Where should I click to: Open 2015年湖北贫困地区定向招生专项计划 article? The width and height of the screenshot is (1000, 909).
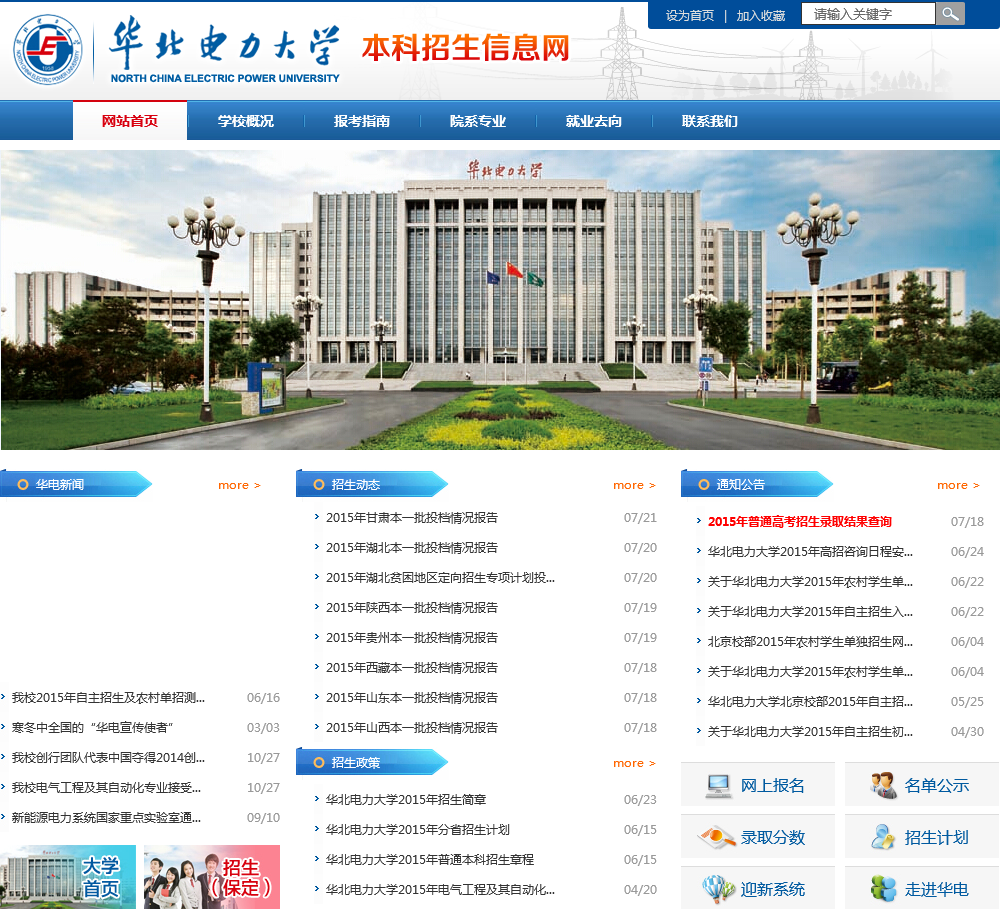point(440,577)
